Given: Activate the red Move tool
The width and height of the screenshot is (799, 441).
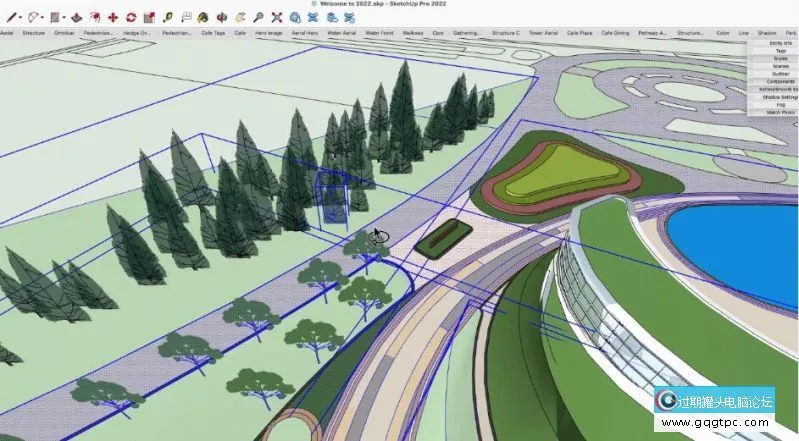Looking at the screenshot, I should [x=112, y=17].
